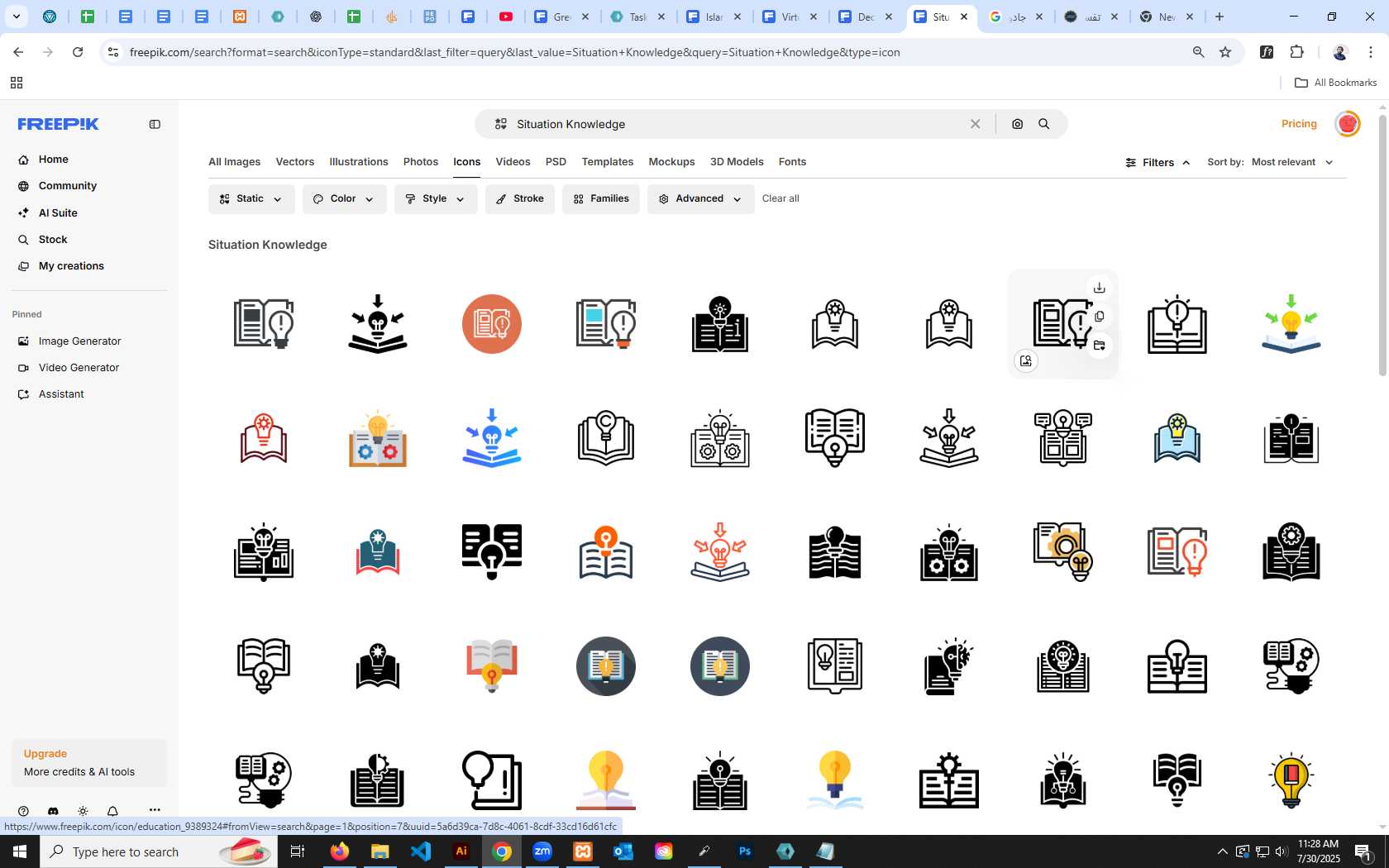Open the YouTube browser tab
Image resolution: width=1389 pixels, height=868 pixels.
pos(506,17)
